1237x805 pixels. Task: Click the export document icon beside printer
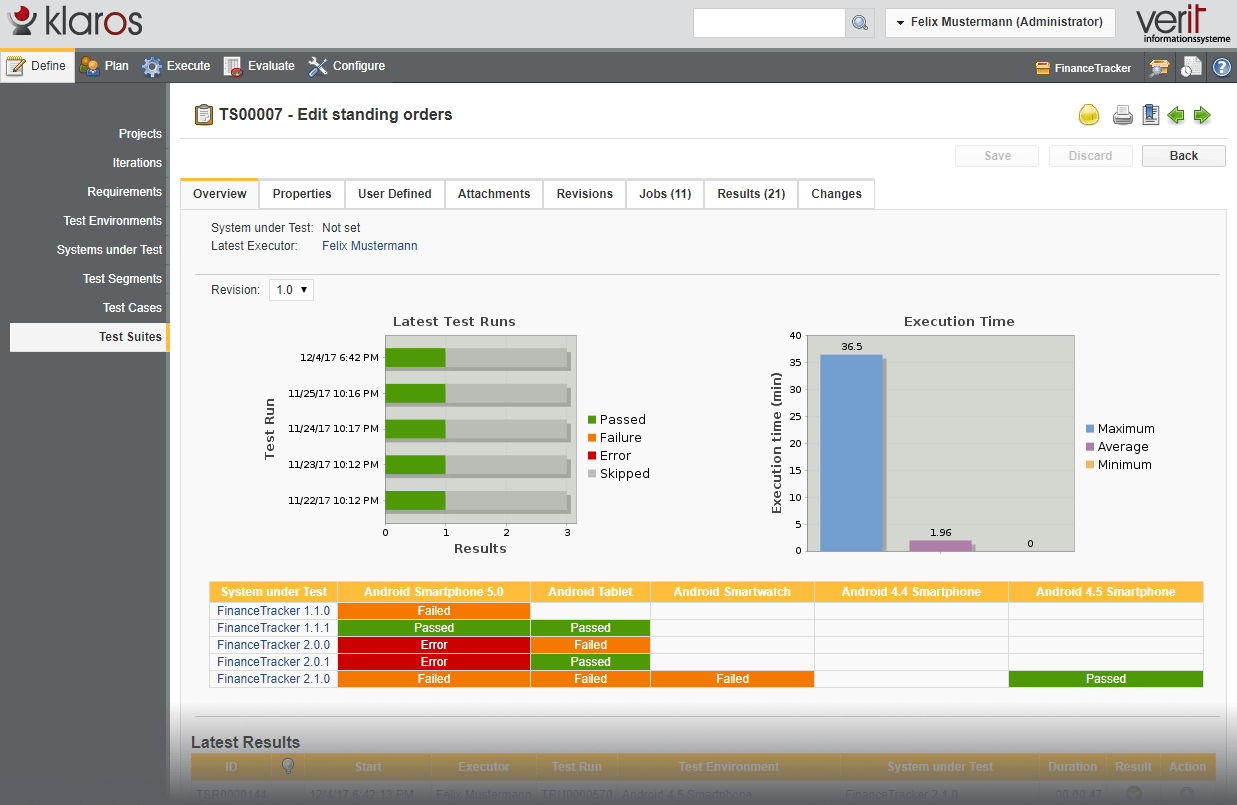[x=1150, y=115]
